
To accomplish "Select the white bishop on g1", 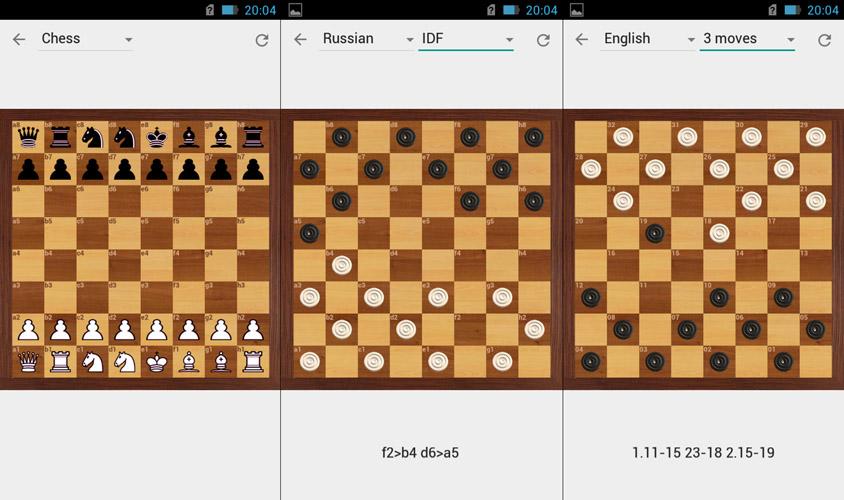I will click(x=221, y=362).
